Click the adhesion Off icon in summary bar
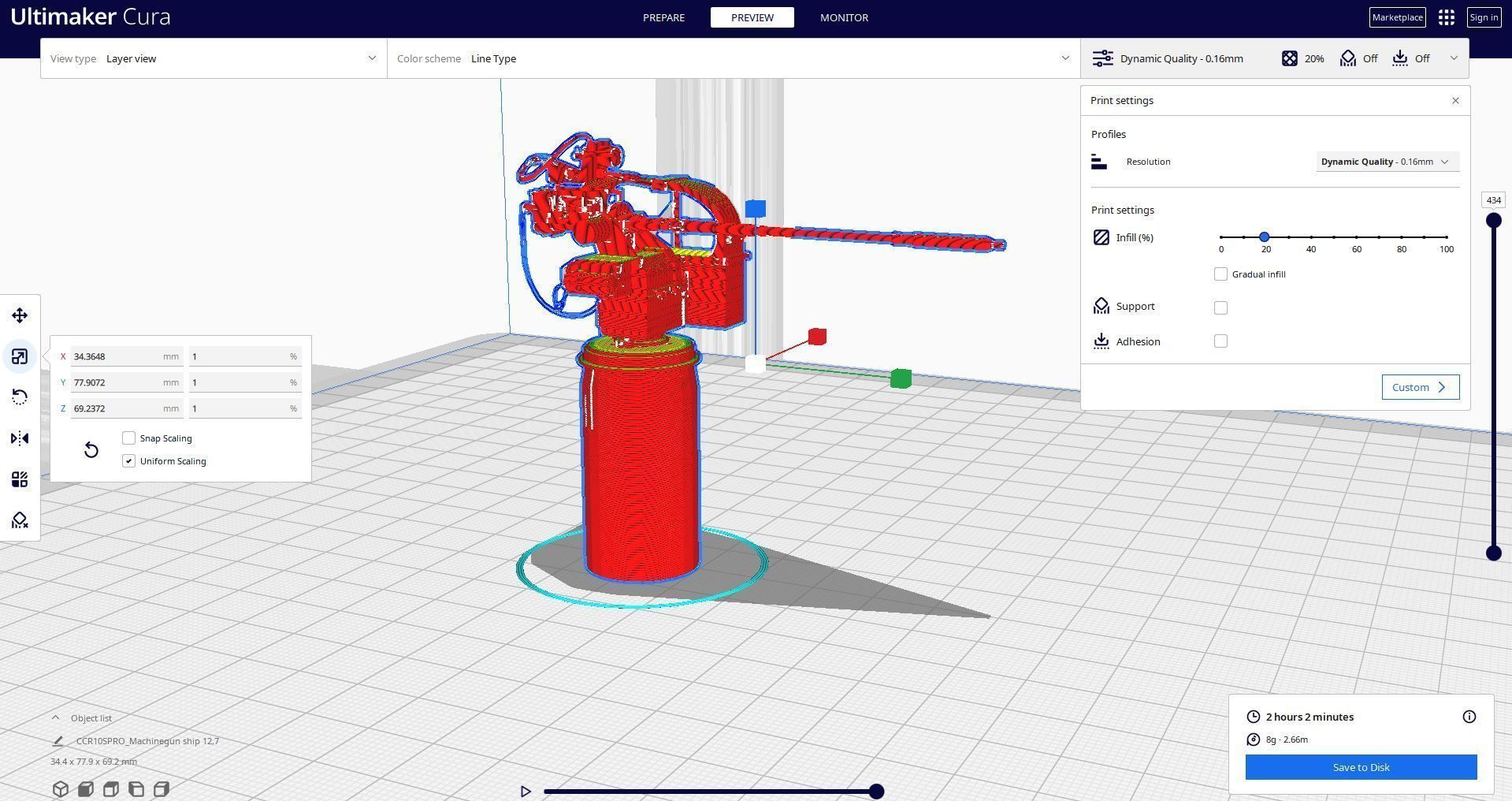Screen dimensions: 1512x801 pos(1399,58)
